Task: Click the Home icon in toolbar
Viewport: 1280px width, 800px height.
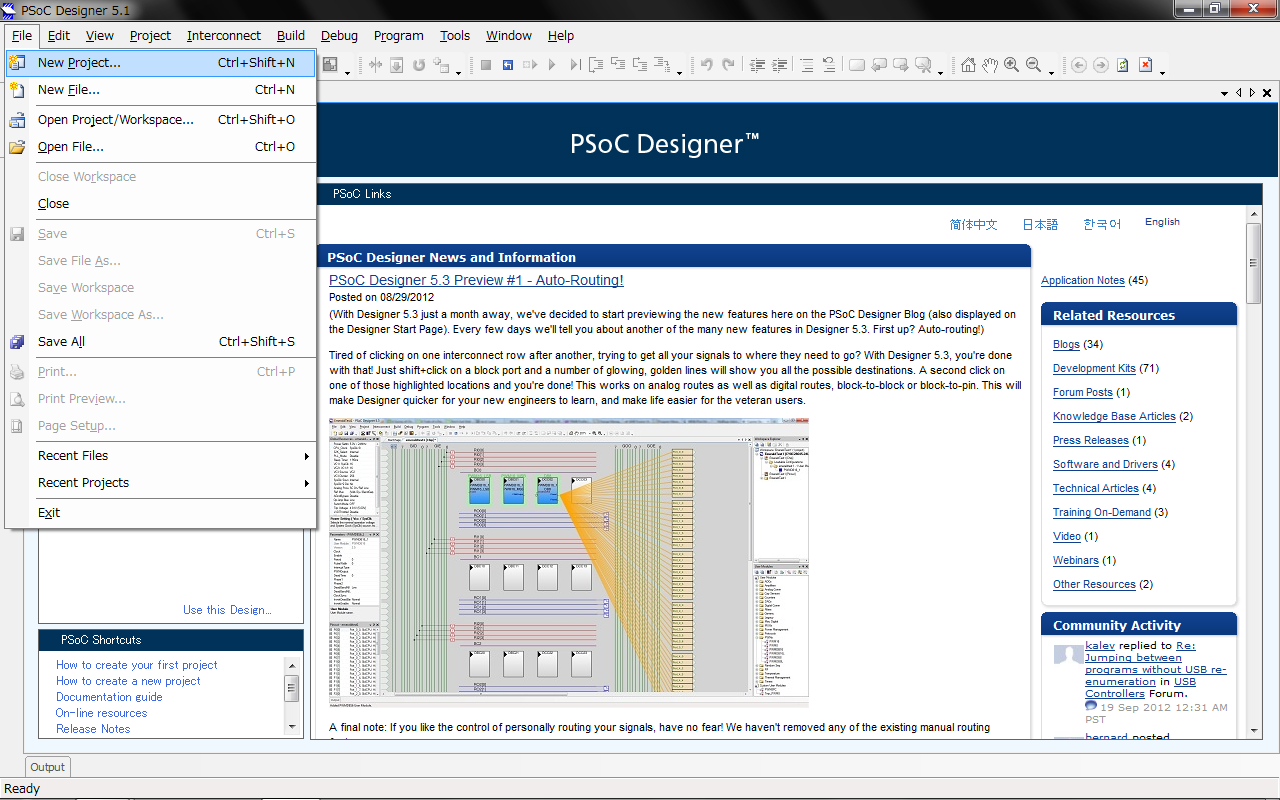Action: (x=968, y=65)
